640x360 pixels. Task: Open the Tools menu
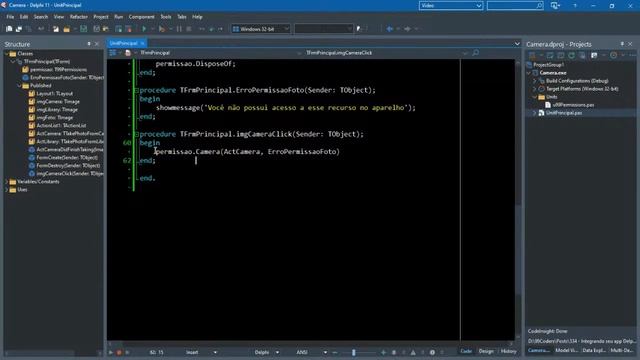166,17
